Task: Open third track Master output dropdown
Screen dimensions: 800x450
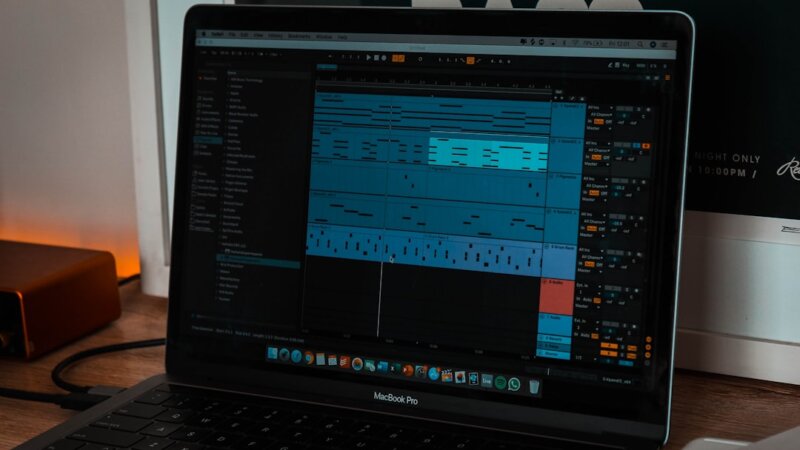Action: click(594, 199)
